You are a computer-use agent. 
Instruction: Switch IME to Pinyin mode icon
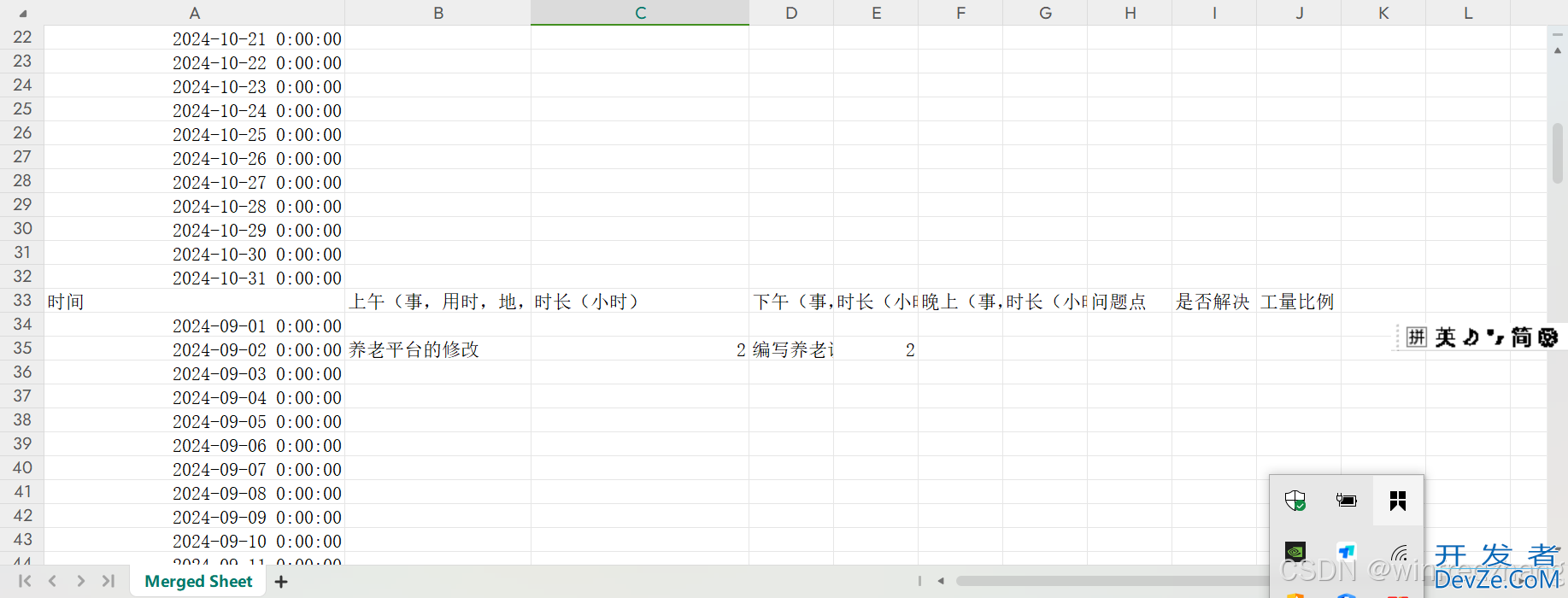click(x=1417, y=337)
